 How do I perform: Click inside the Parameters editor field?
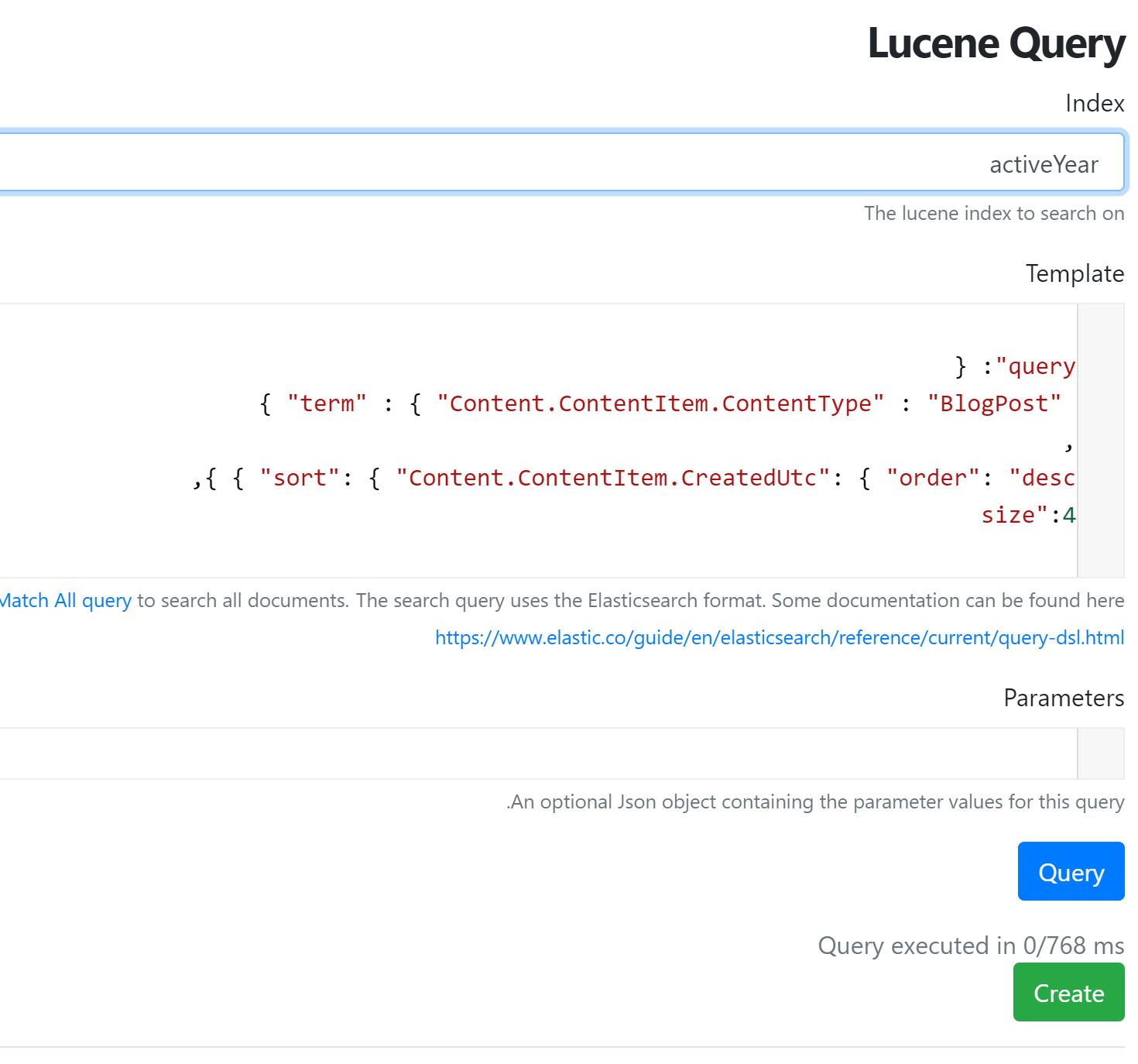point(537,753)
